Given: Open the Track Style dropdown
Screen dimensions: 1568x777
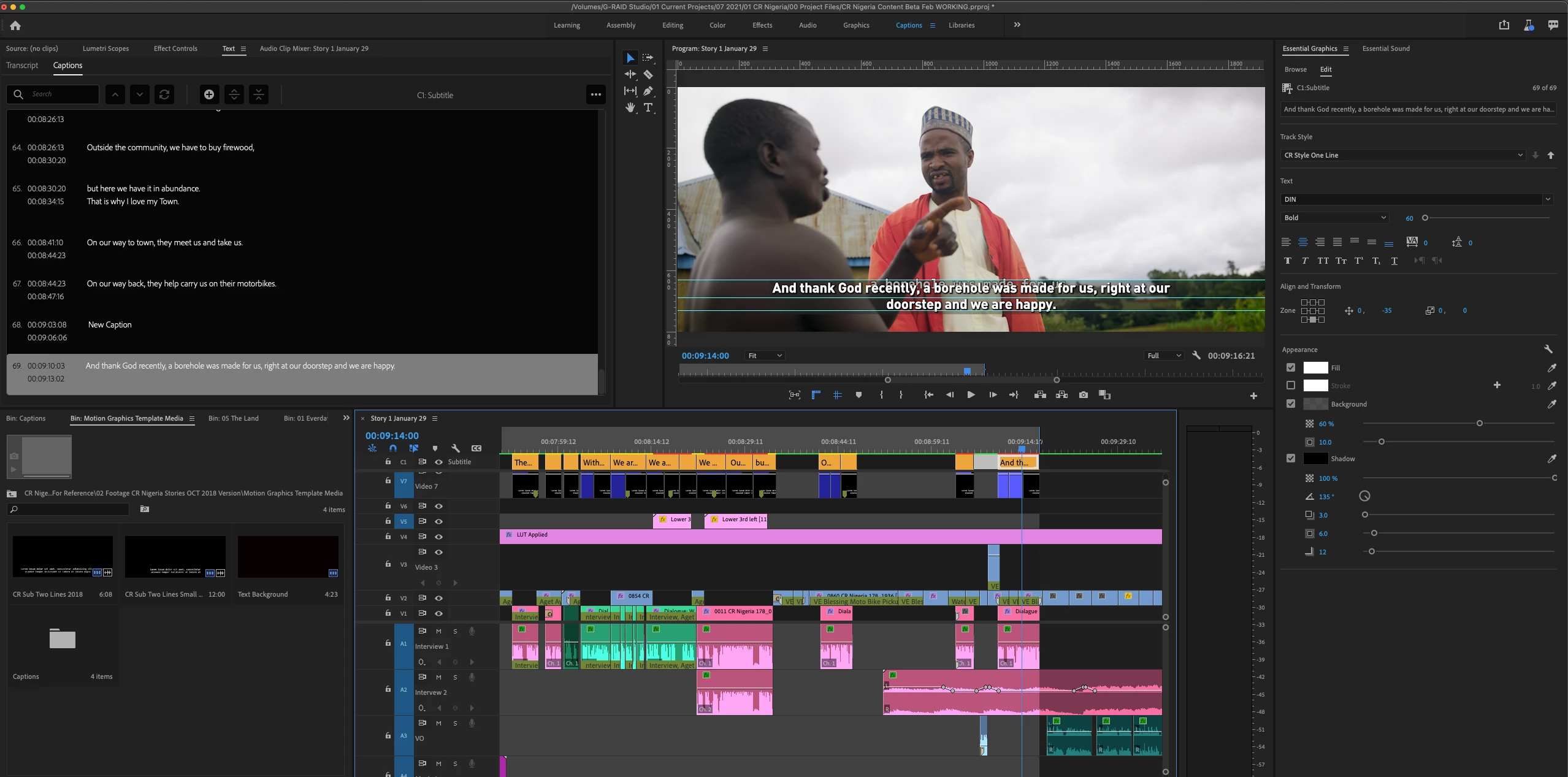Looking at the screenshot, I should (x=1402, y=155).
